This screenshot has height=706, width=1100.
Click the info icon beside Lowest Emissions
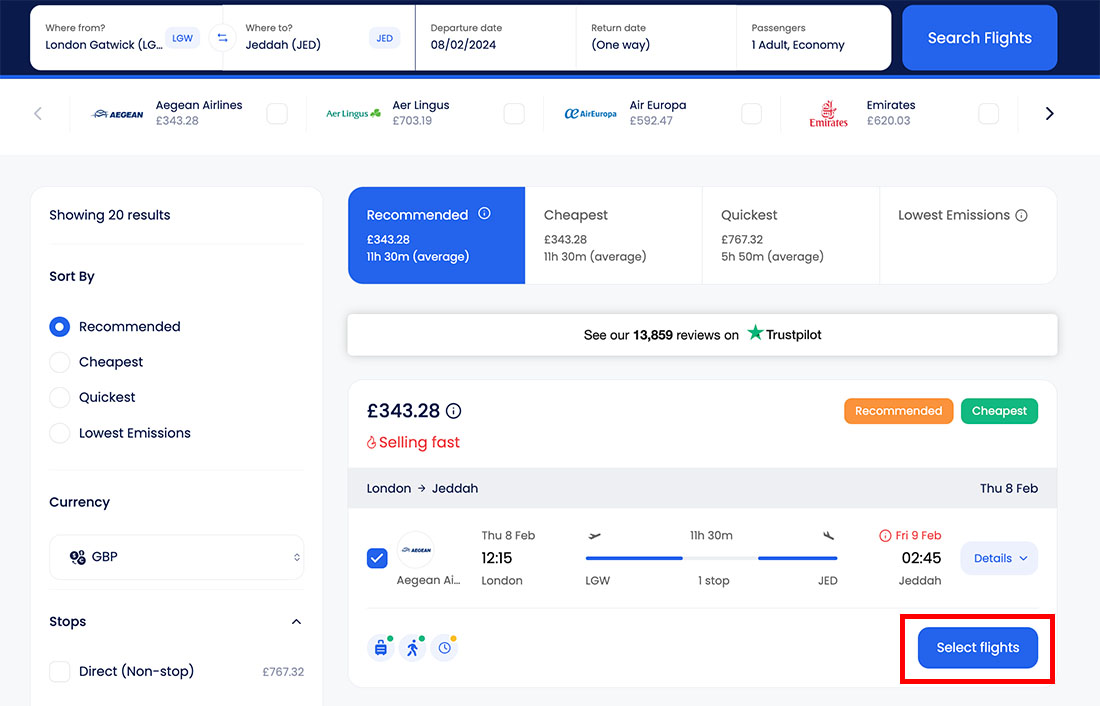click(1021, 215)
